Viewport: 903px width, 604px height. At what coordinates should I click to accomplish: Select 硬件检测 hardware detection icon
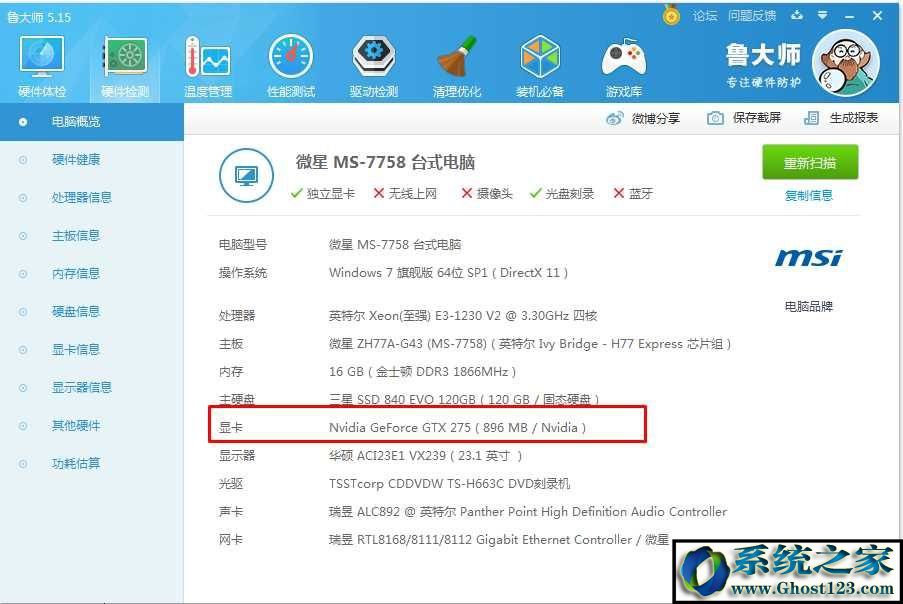click(125, 66)
